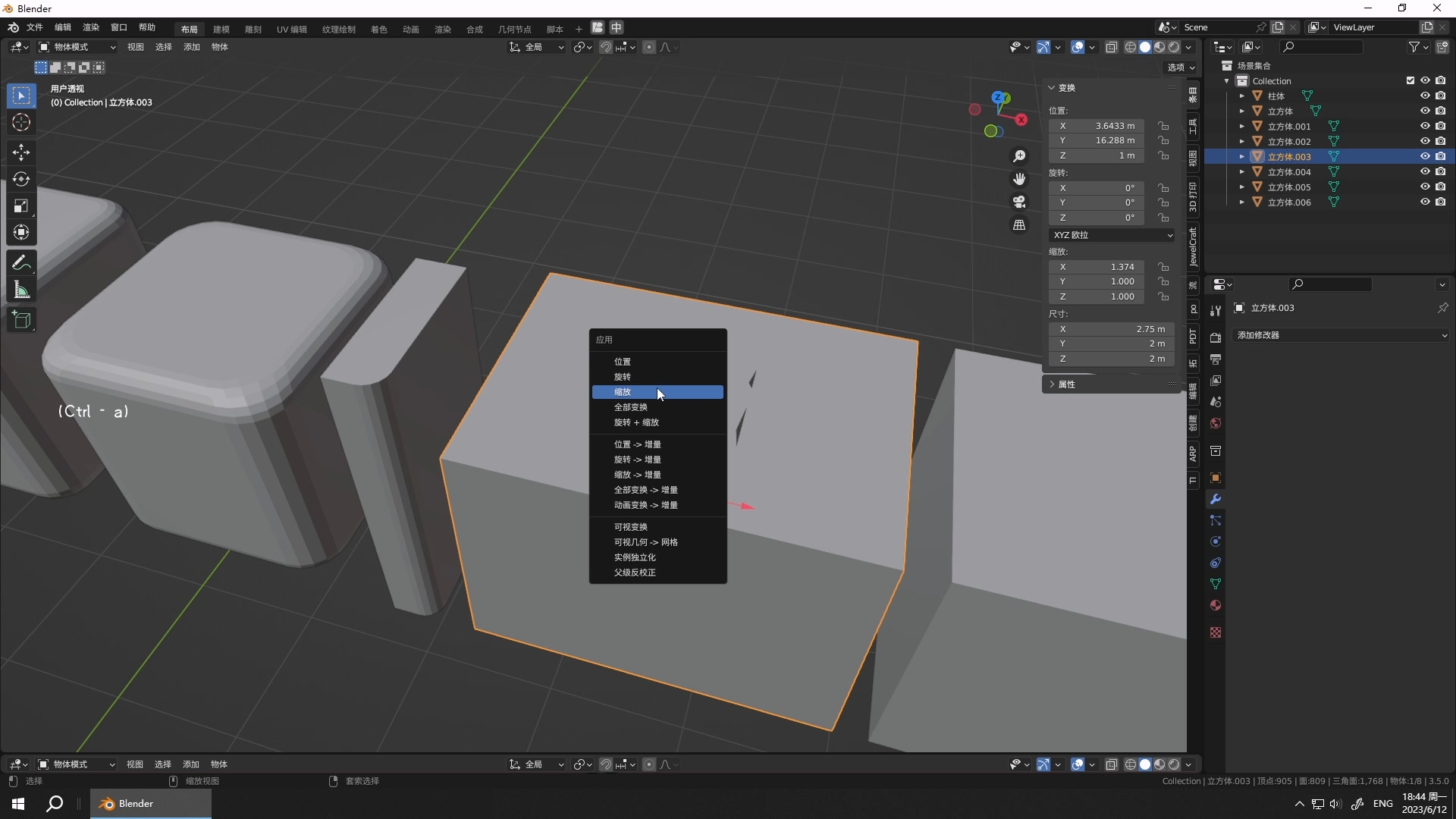Toggle camera view in viewport
Image resolution: width=1456 pixels, height=819 pixels.
click(1019, 202)
